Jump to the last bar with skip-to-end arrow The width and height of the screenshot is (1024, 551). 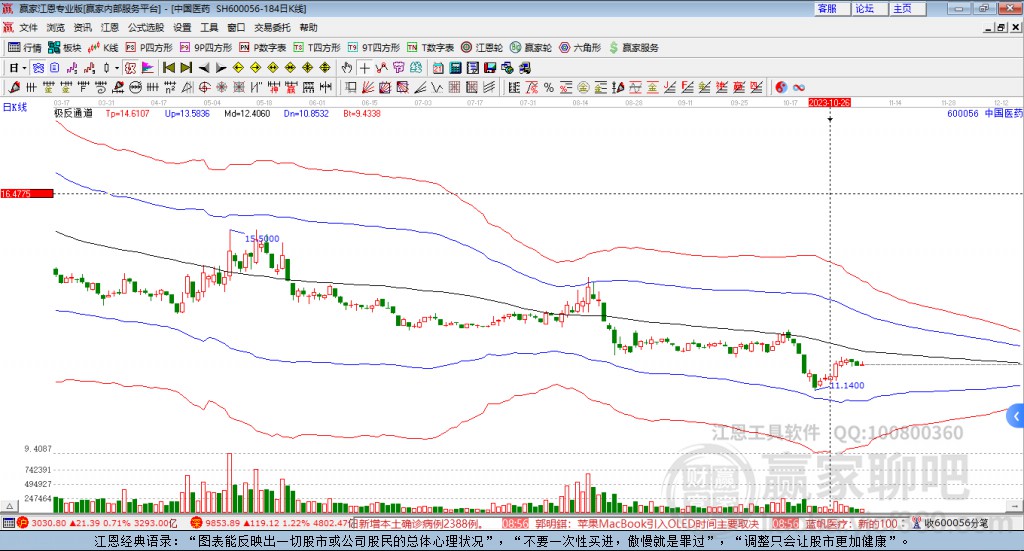(x=186, y=68)
